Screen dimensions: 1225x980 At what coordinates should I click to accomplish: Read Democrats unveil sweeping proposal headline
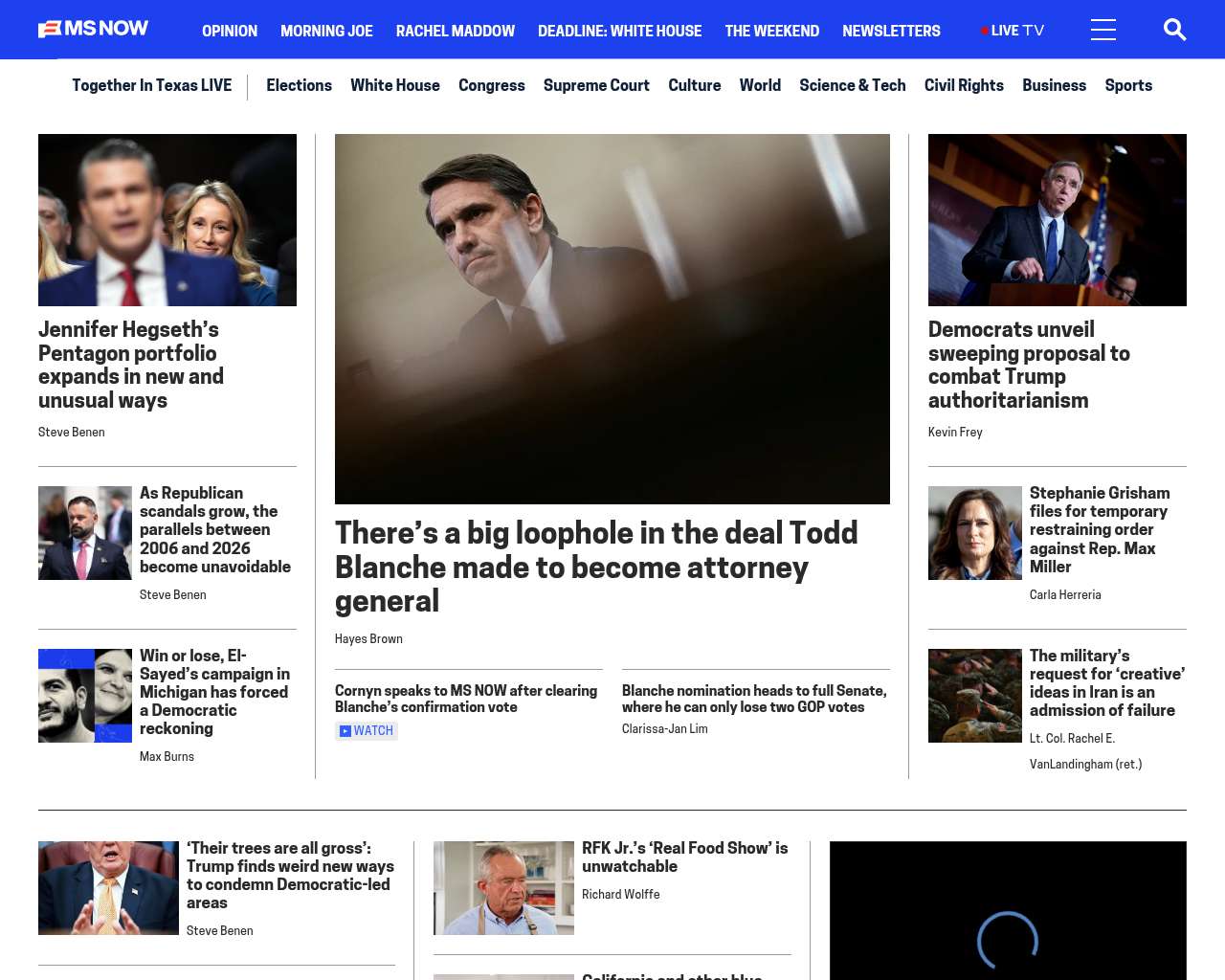click(x=1029, y=365)
